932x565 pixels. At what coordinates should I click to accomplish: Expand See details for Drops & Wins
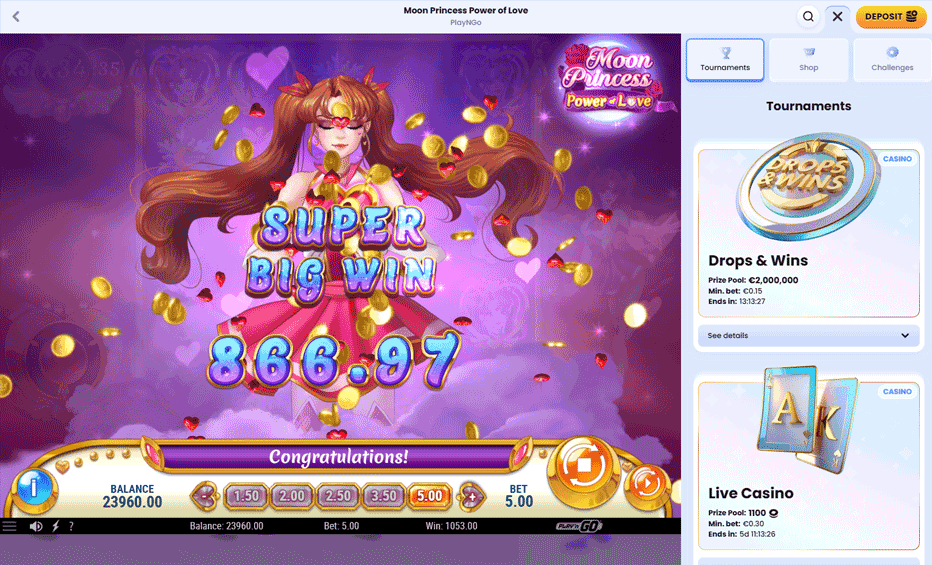[x=808, y=336]
